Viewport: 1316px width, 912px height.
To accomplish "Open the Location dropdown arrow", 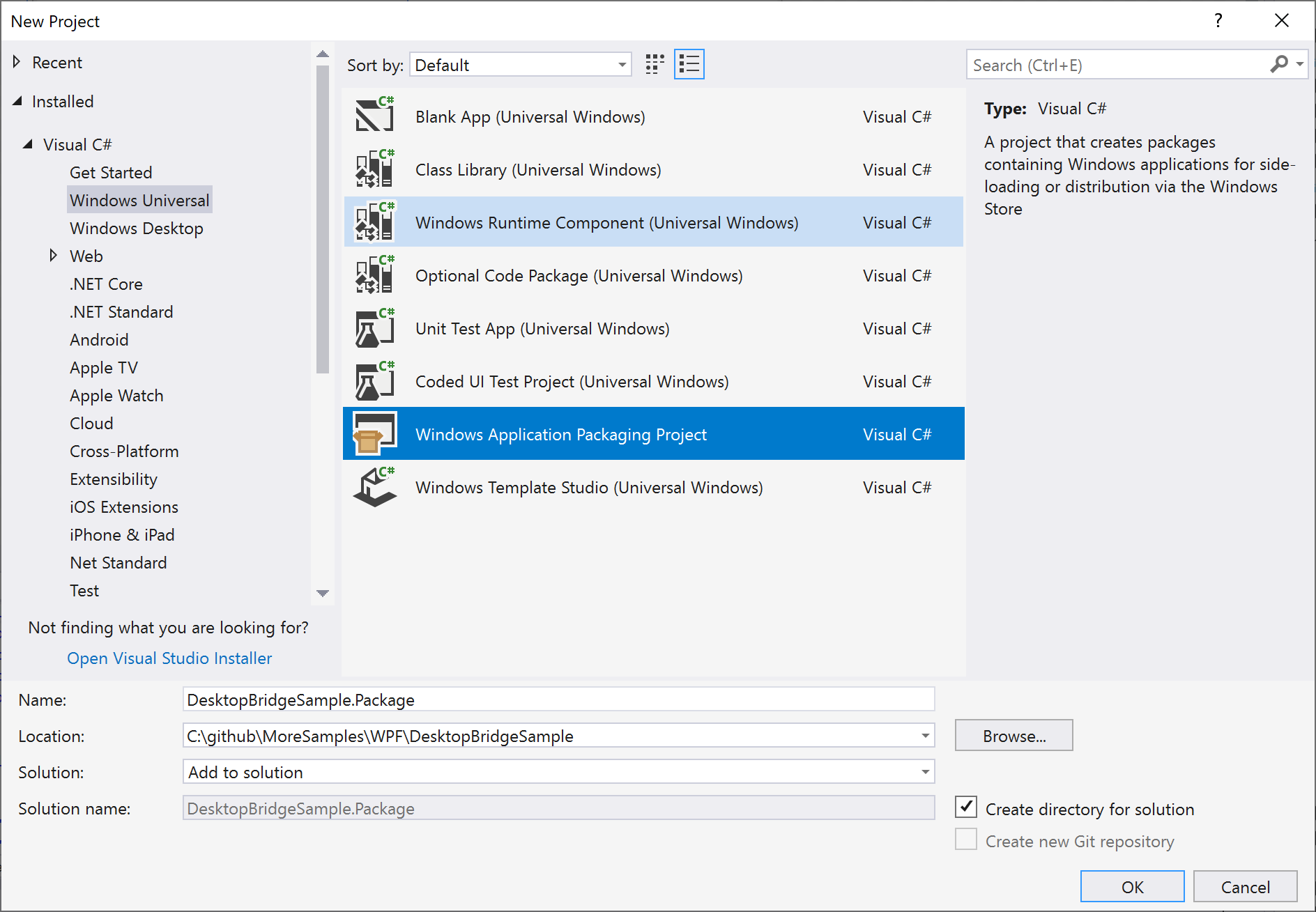I will (x=925, y=736).
